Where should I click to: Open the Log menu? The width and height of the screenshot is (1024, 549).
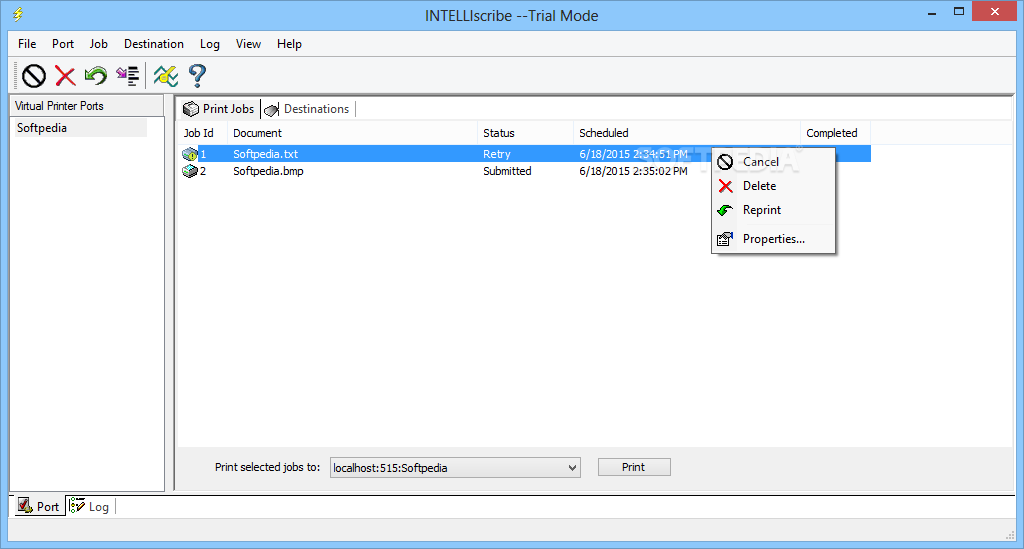[x=210, y=44]
